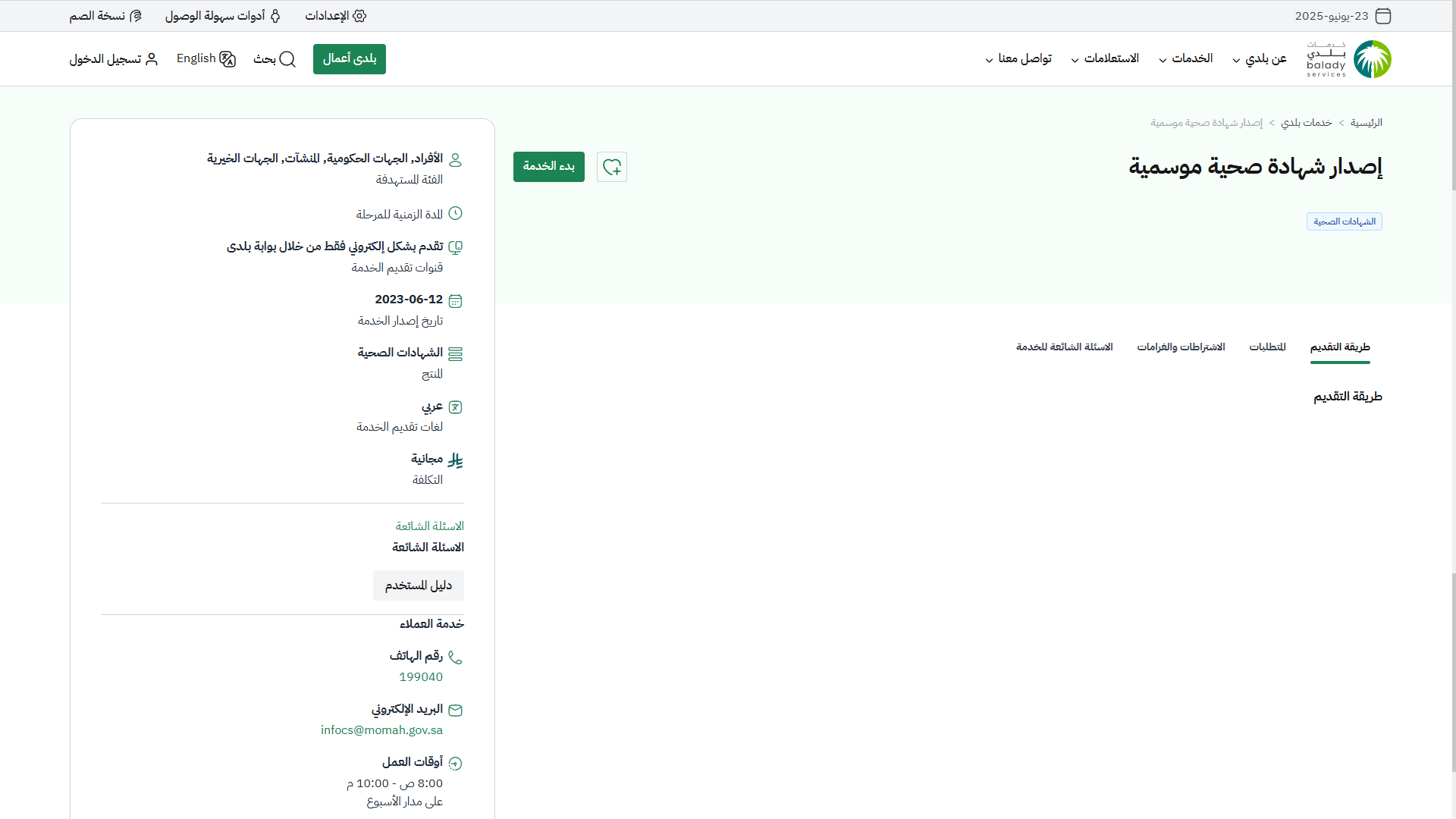Switch to the الاشتراطات والغرامات tab
Viewport: 1456px width, 819px height.
[1181, 347]
